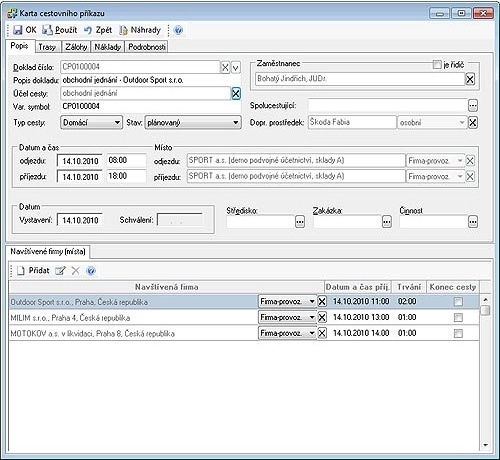Open help via the blue question icon
The width and height of the screenshot is (500, 460).
pos(179,30)
